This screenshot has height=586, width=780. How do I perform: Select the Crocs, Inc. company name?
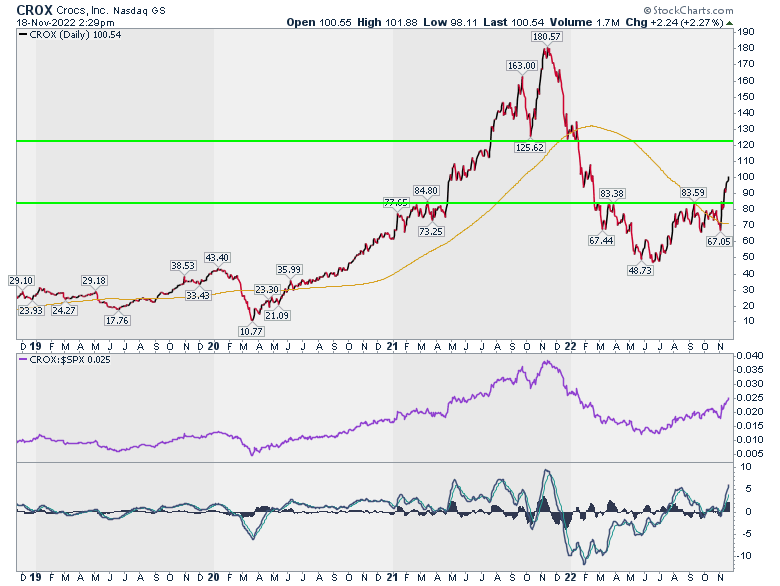point(83,10)
